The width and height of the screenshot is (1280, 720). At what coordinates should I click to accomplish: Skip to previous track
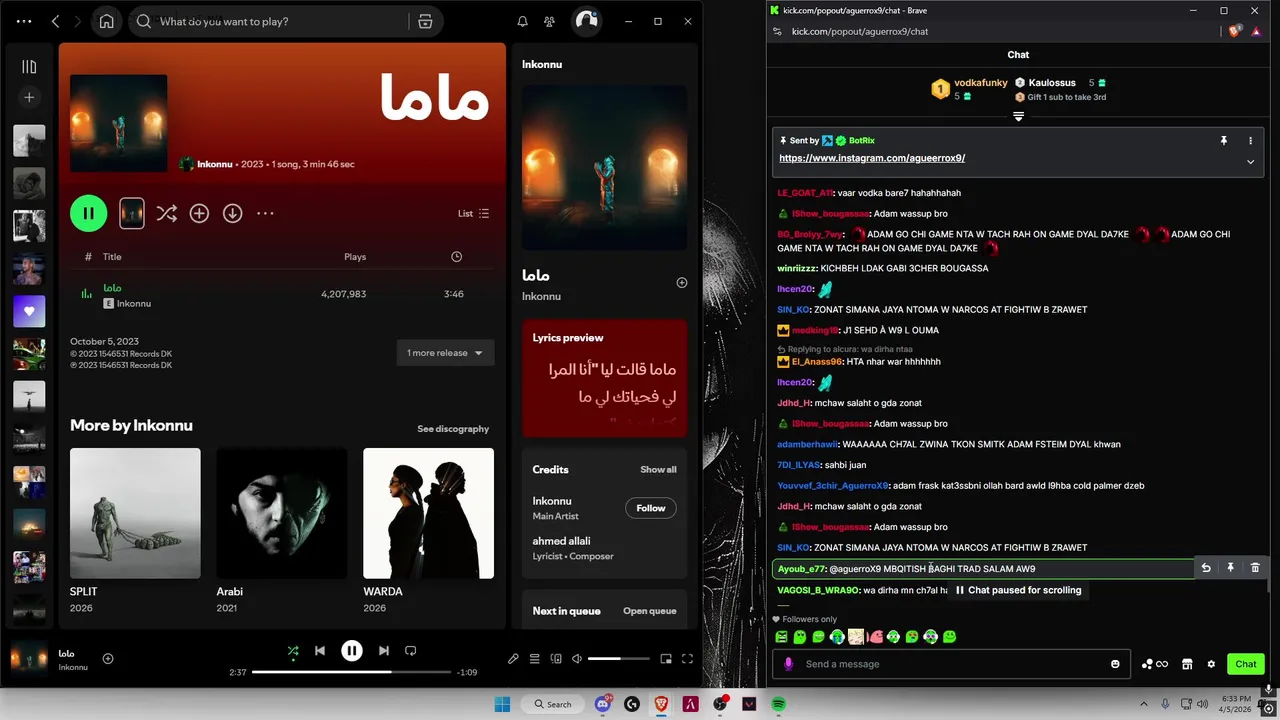pos(320,651)
